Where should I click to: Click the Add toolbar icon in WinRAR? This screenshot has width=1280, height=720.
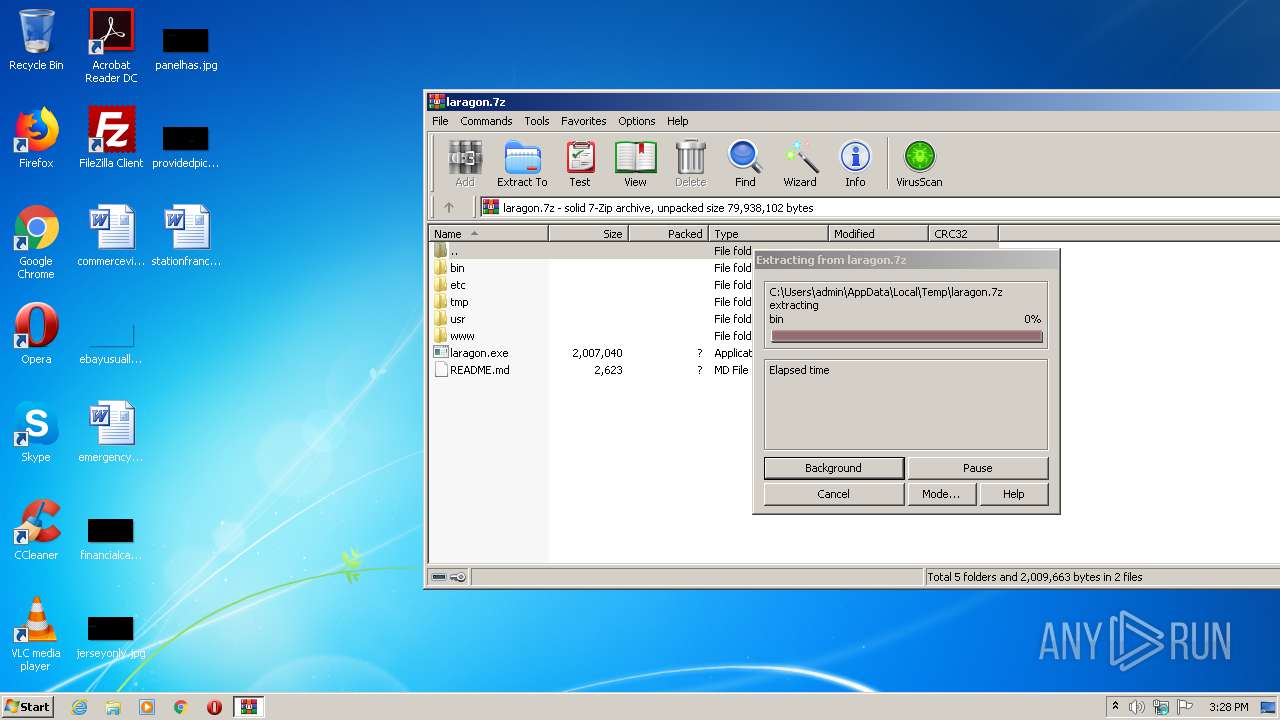[465, 164]
